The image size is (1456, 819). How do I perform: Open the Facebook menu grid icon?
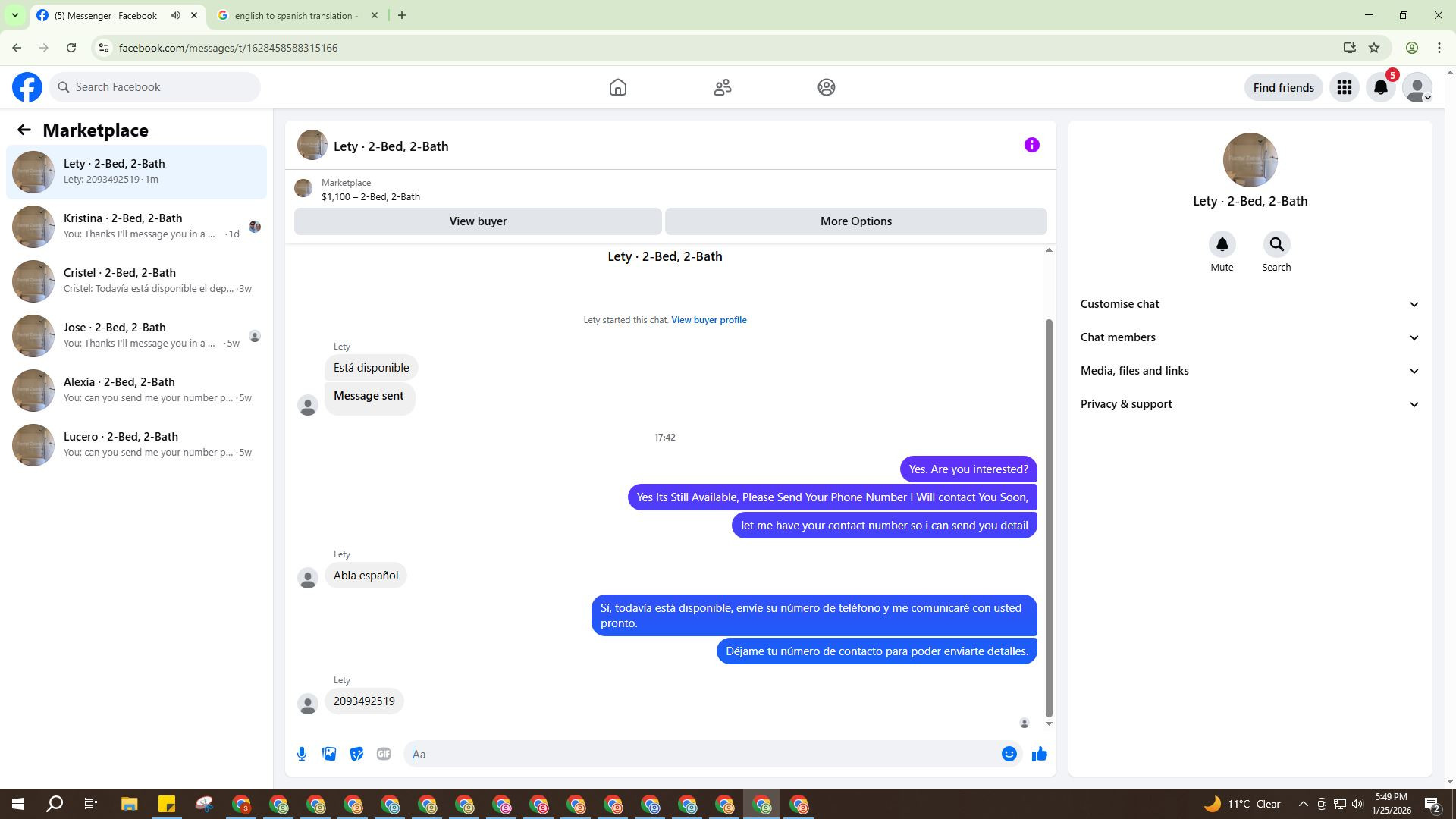pyautogui.click(x=1345, y=87)
